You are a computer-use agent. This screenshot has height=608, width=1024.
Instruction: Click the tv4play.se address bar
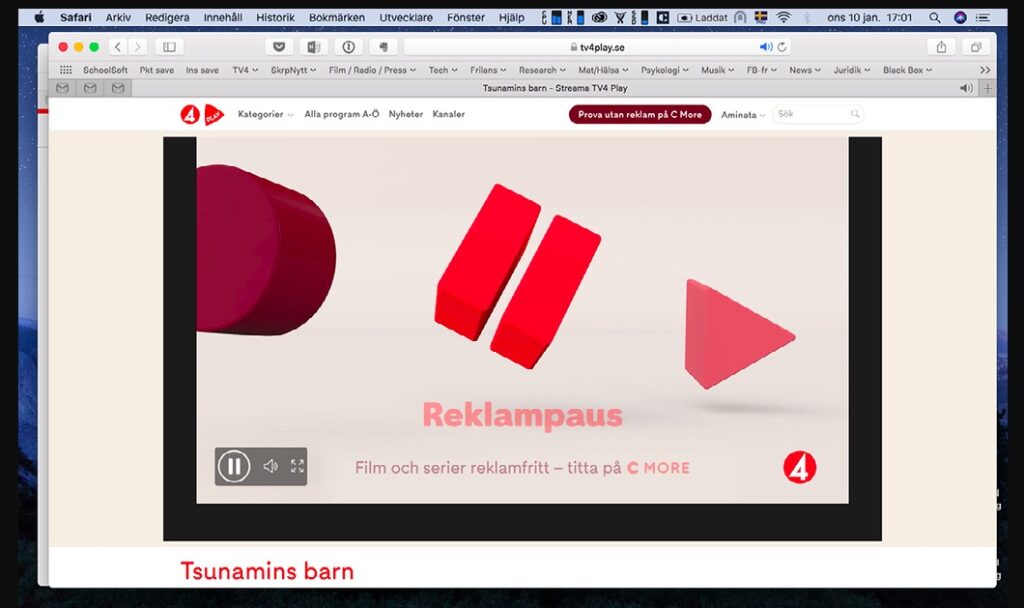(x=598, y=47)
